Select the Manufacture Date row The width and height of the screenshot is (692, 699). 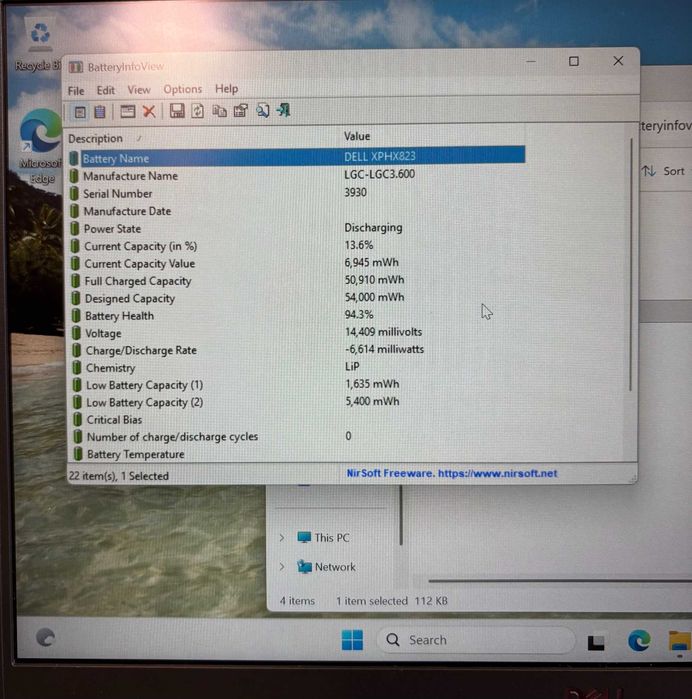click(297, 211)
